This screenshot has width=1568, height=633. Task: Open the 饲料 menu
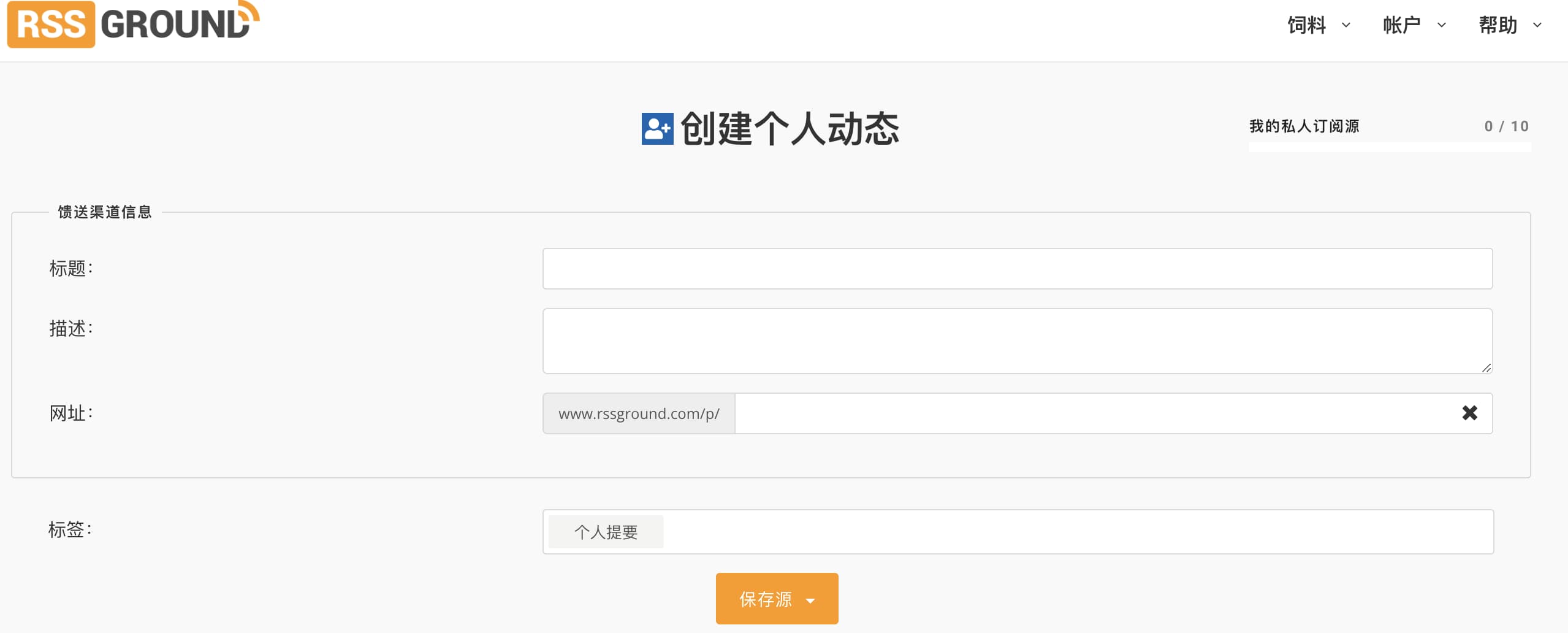[x=1306, y=25]
